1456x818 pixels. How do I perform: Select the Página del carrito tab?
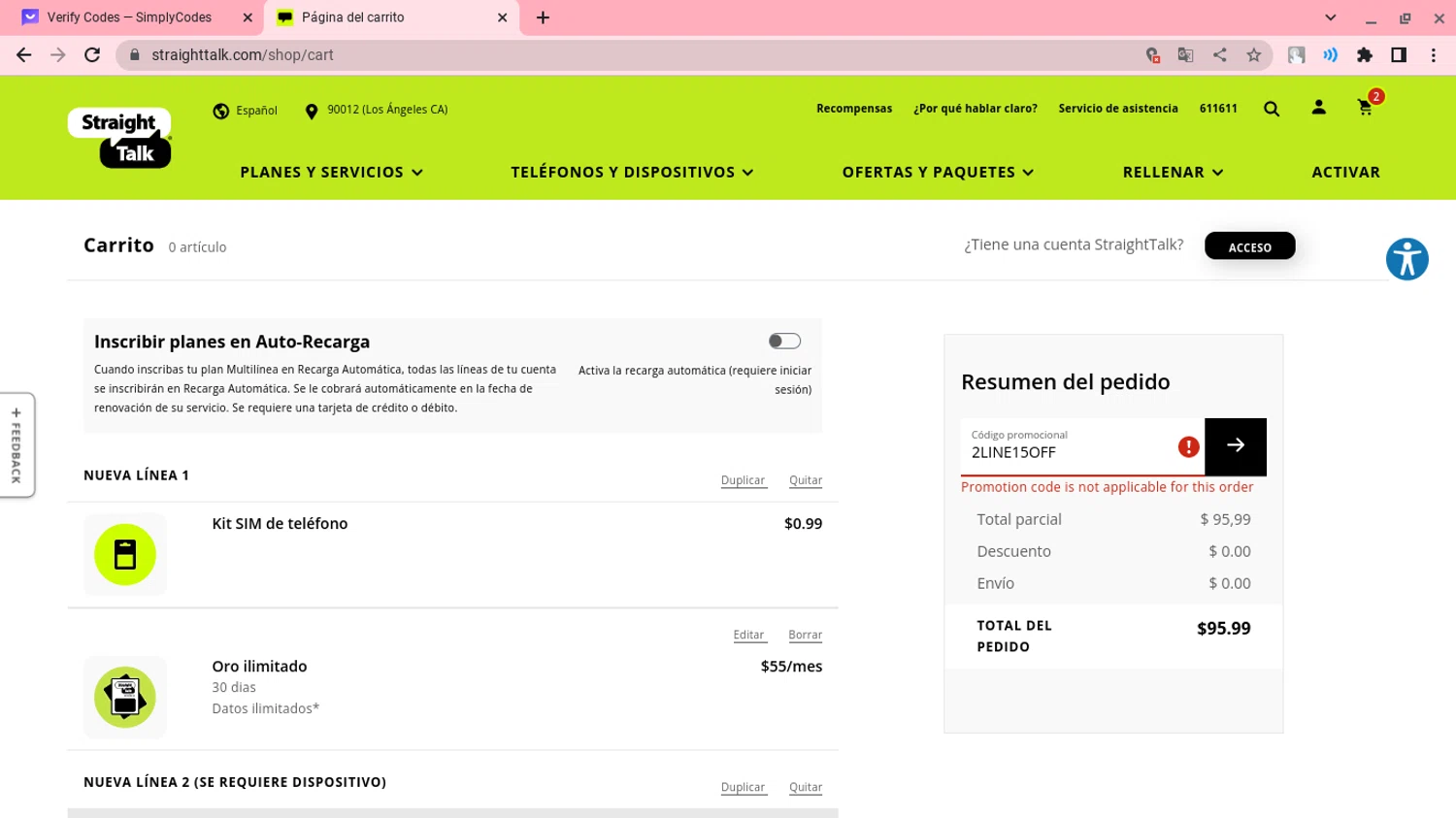click(391, 17)
